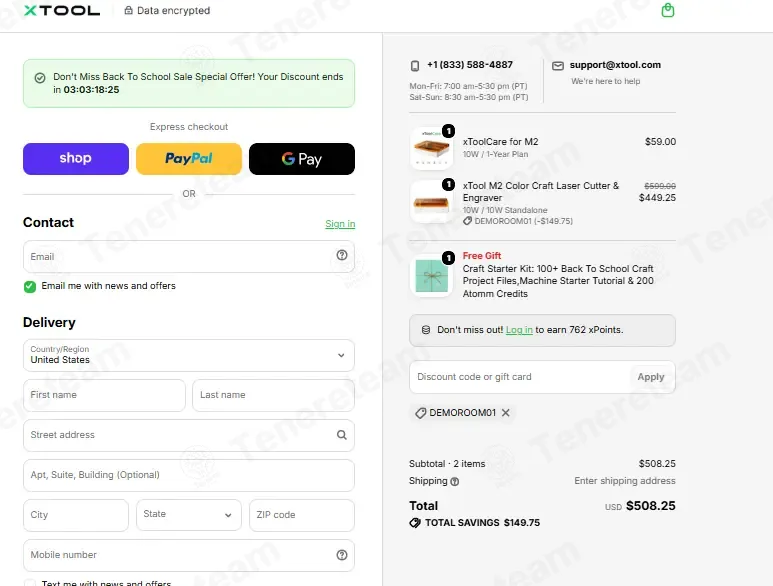Focus the Last name field

274,395
